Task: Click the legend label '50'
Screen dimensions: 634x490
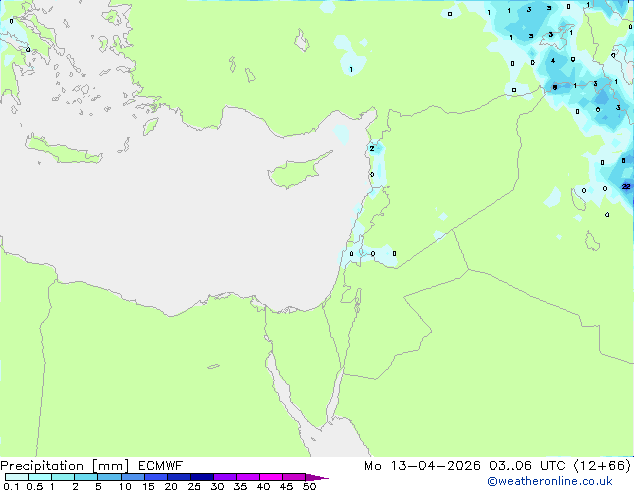Action: (309, 486)
